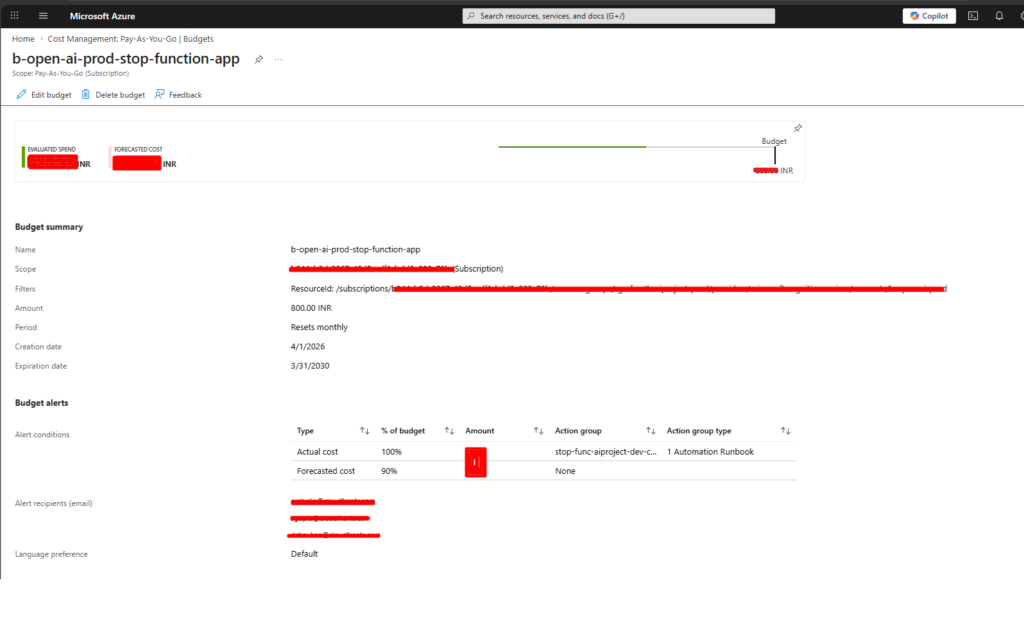Focus the Search resources, services, and docs box
The width and height of the screenshot is (1024, 619).
pyautogui.click(x=618, y=16)
